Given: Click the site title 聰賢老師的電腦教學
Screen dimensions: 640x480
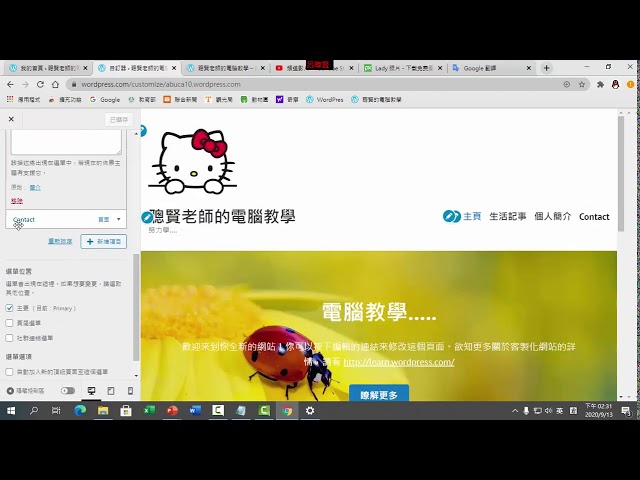Looking at the screenshot, I should [223, 216].
